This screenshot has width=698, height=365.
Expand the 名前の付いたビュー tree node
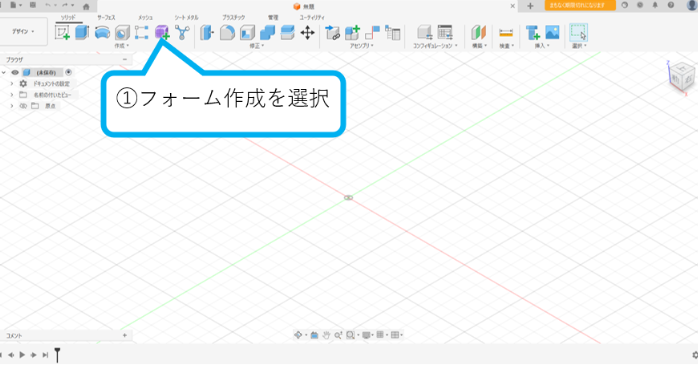(12, 95)
